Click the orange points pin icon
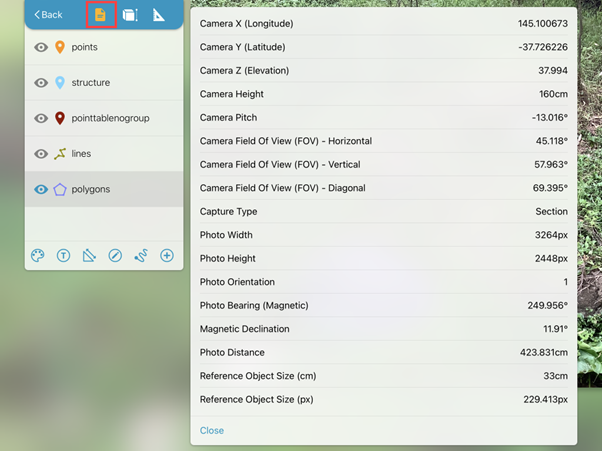 (x=60, y=47)
